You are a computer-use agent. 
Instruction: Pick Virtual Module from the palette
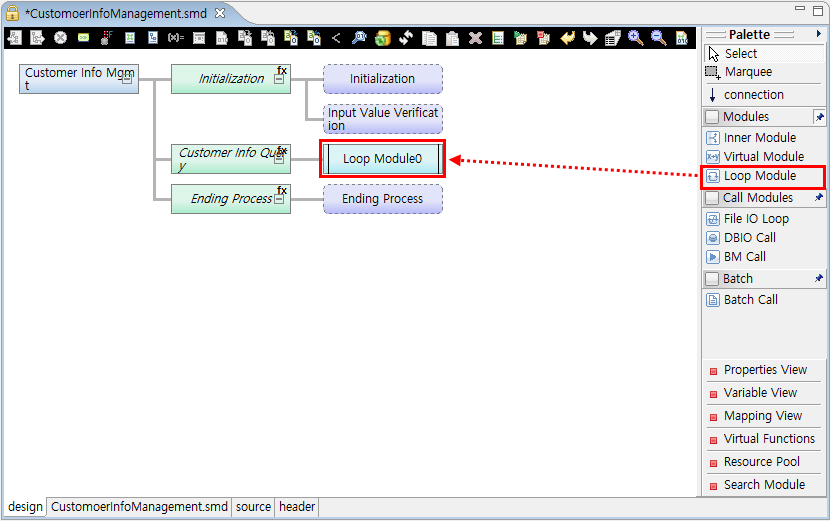click(764, 157)
